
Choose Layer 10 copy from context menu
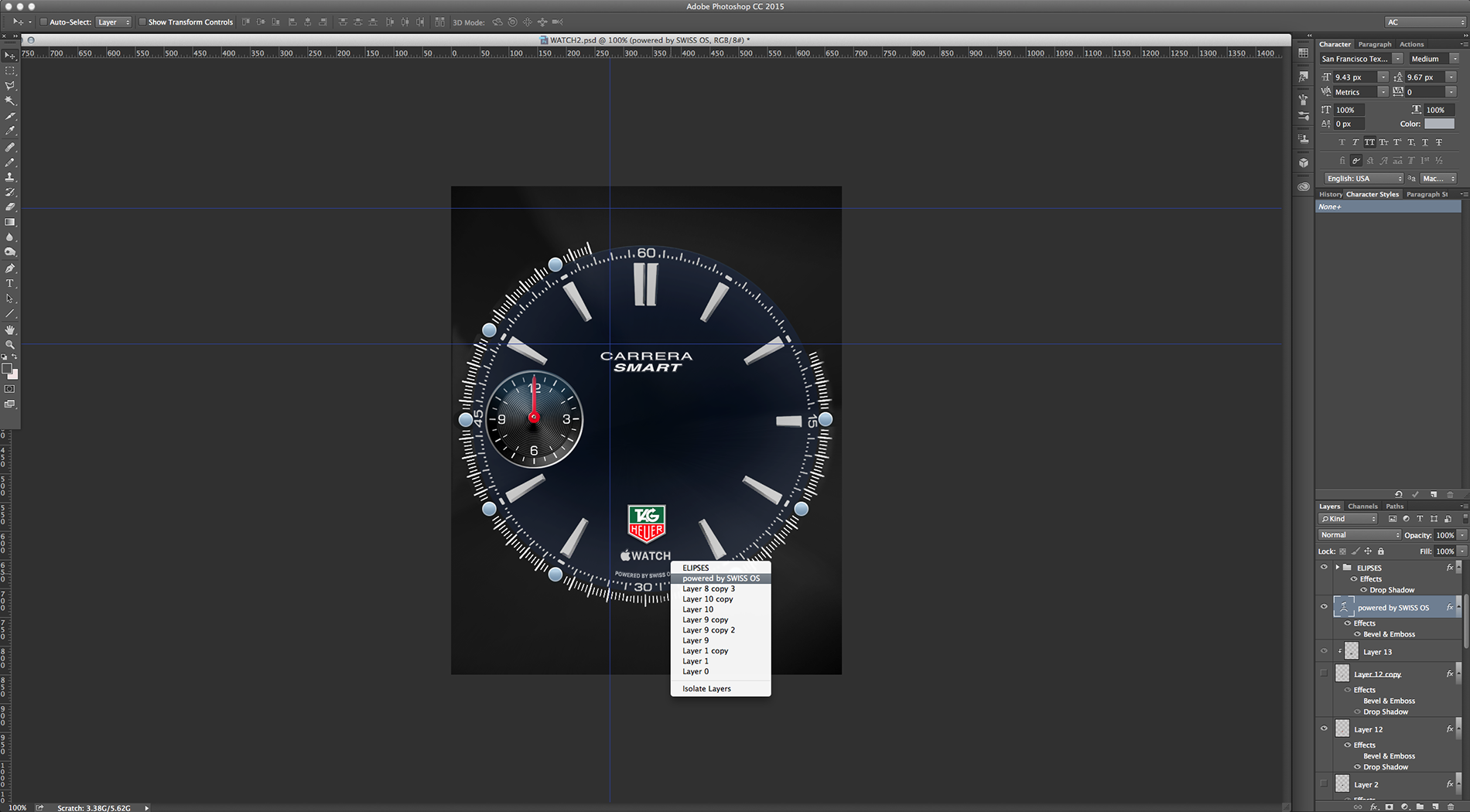[707, 599]
